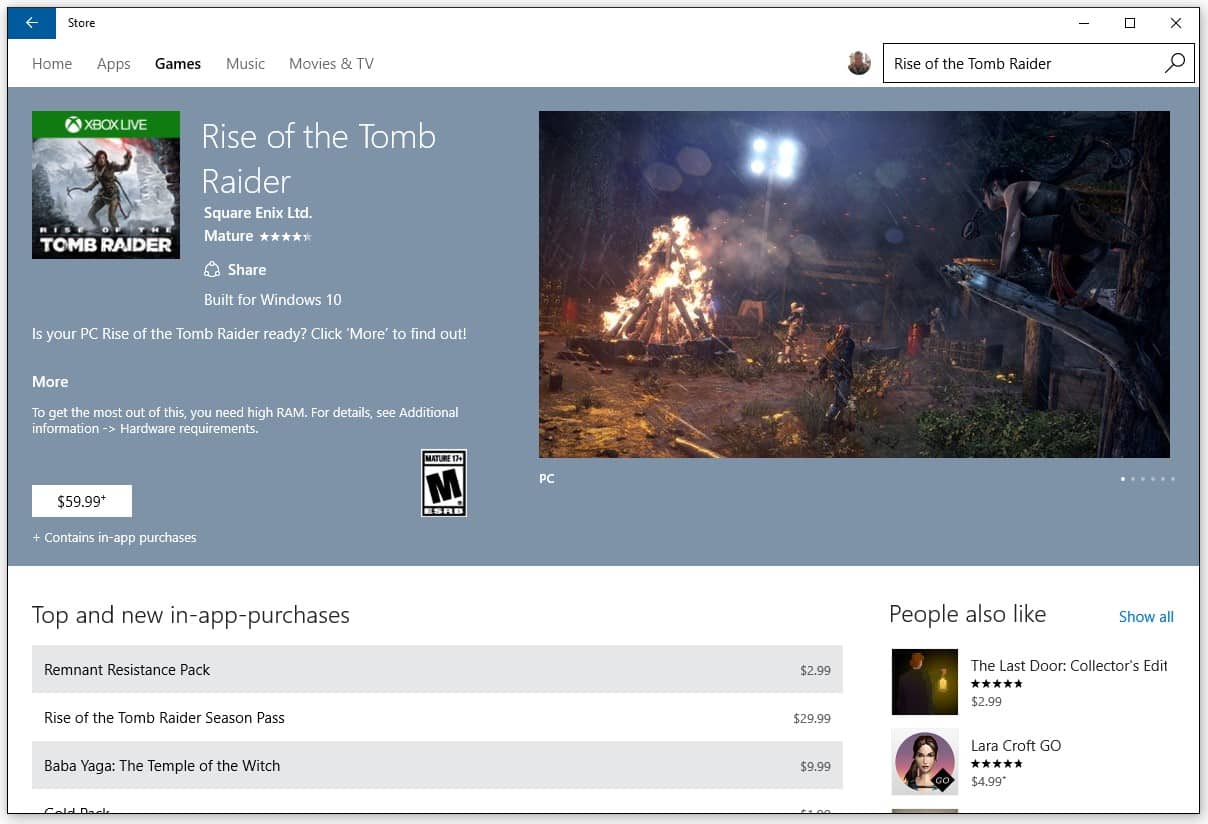Open the Square Enix Ltd. publisher link
The image size is (1208, 824).
click(258, 213)
